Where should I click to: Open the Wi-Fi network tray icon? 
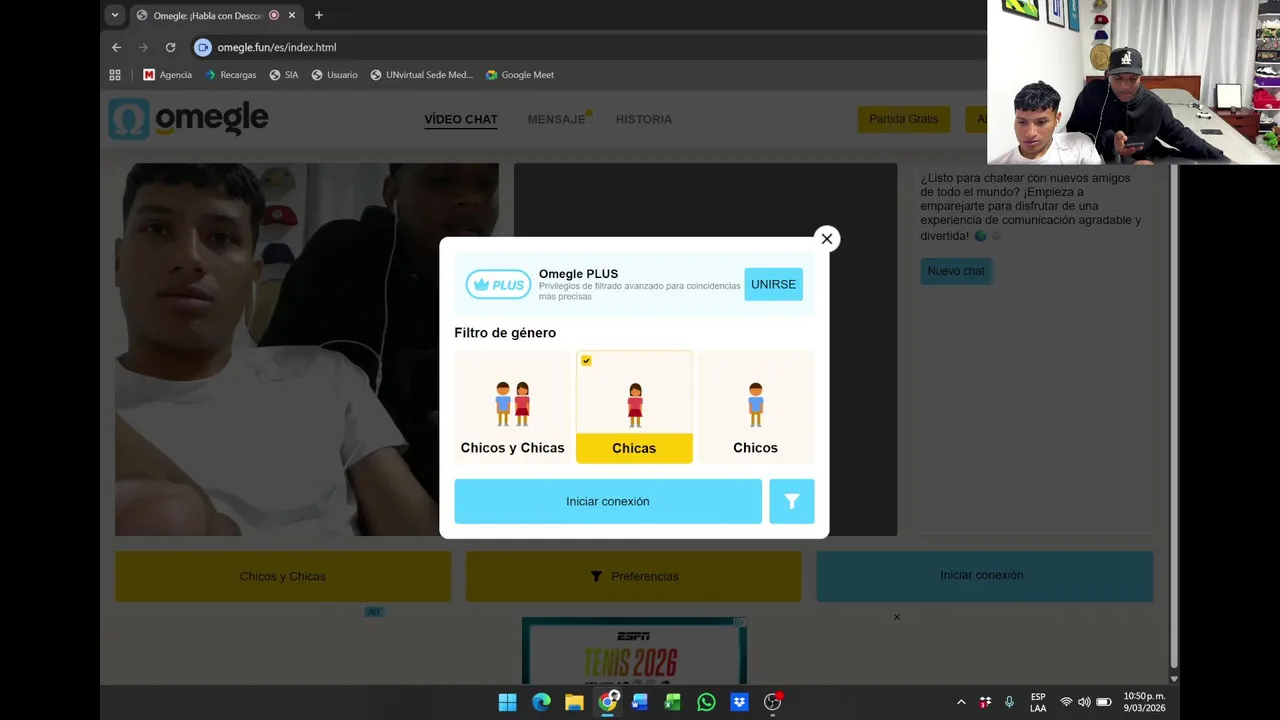click(x=1066, y=702)
